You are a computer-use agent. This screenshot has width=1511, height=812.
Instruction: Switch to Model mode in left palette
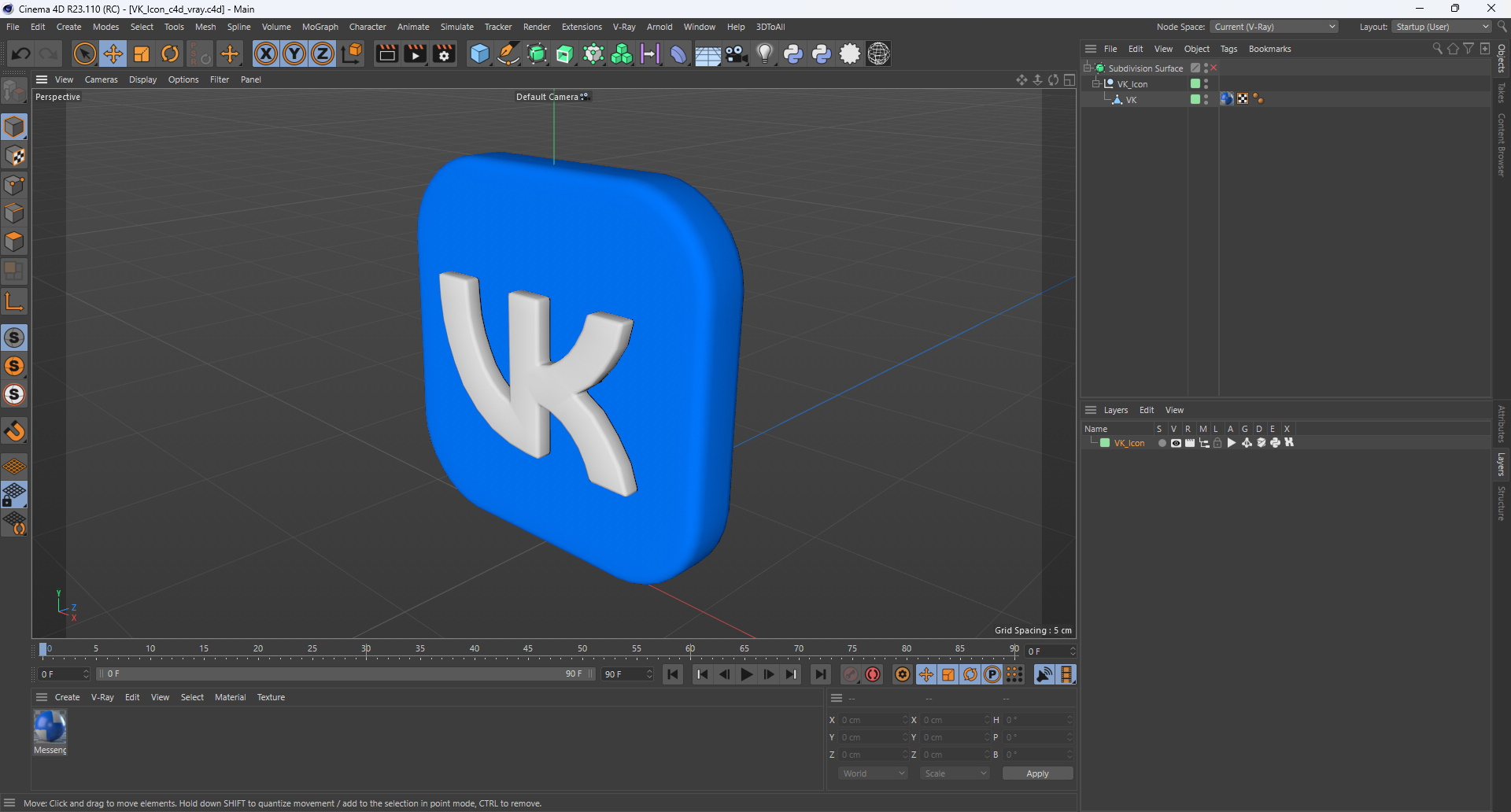tap(14, 127)
